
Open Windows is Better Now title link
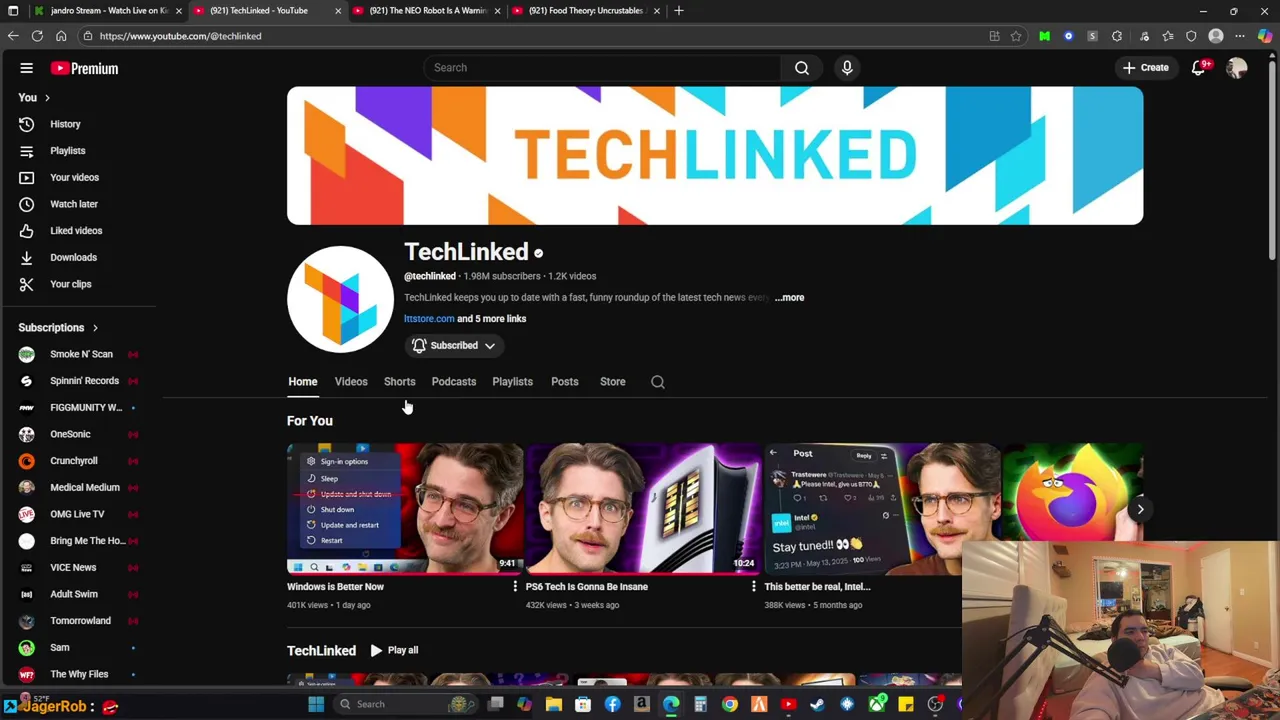(x=336, y=587)
